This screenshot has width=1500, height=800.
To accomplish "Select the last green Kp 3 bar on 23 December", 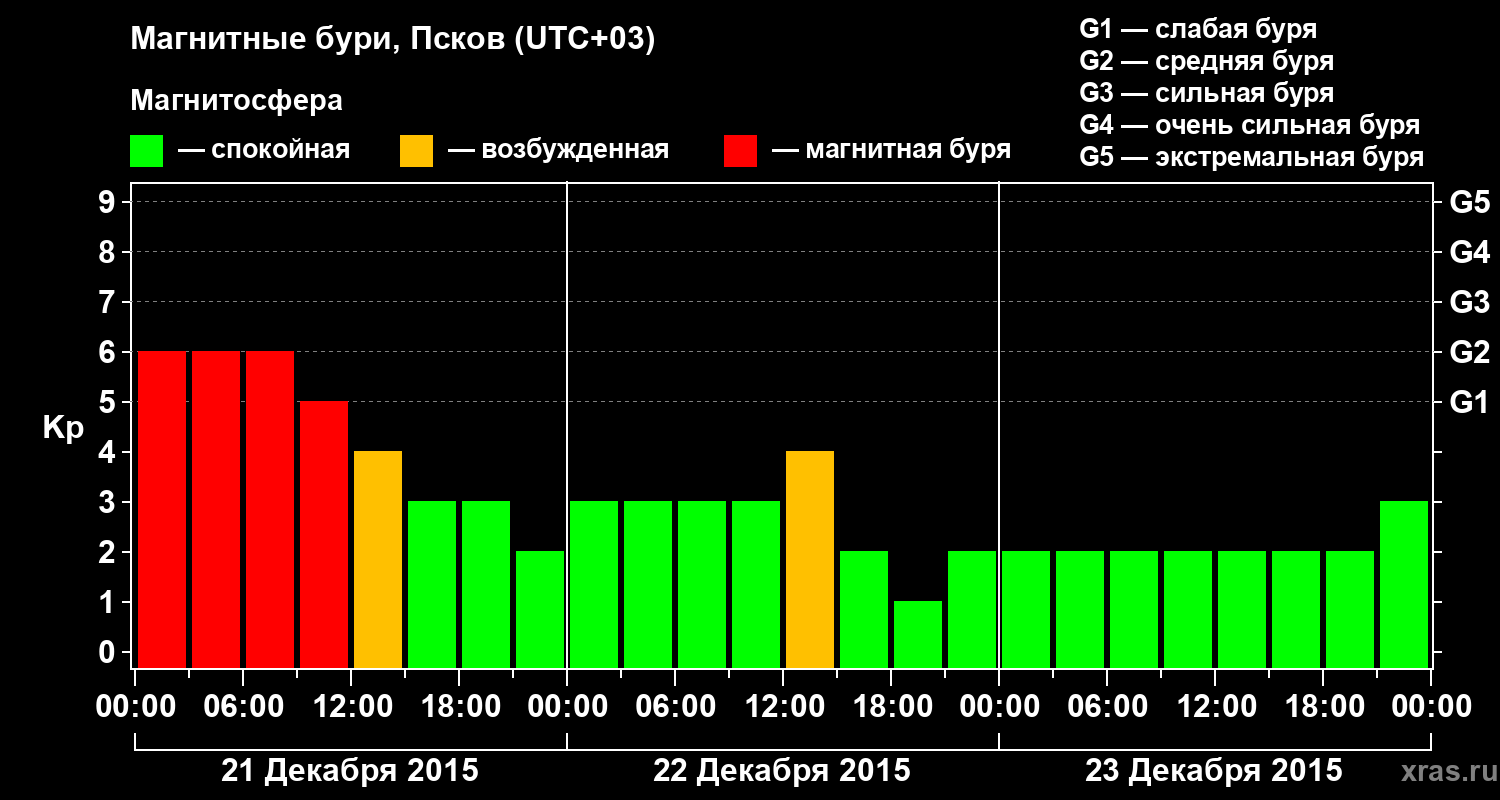I will 1404,585.
